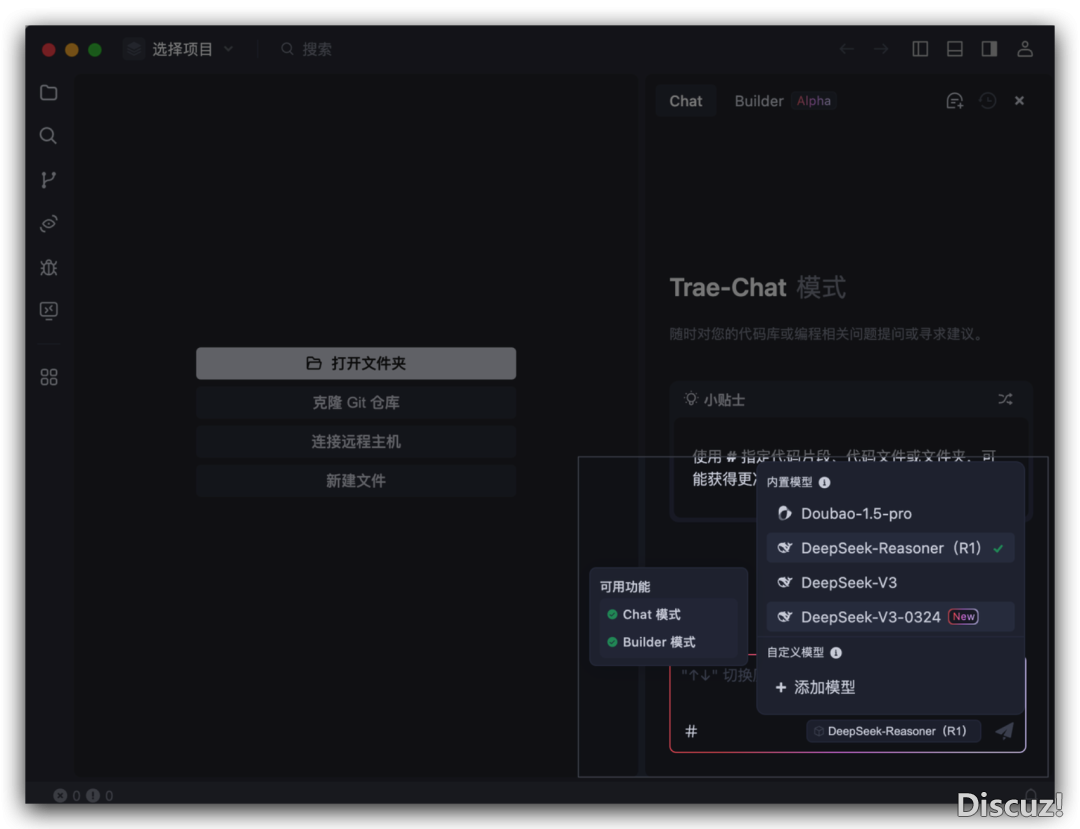Open chat history clock icon
Screen dimensions: 1080x829
(x=988, y=101)
